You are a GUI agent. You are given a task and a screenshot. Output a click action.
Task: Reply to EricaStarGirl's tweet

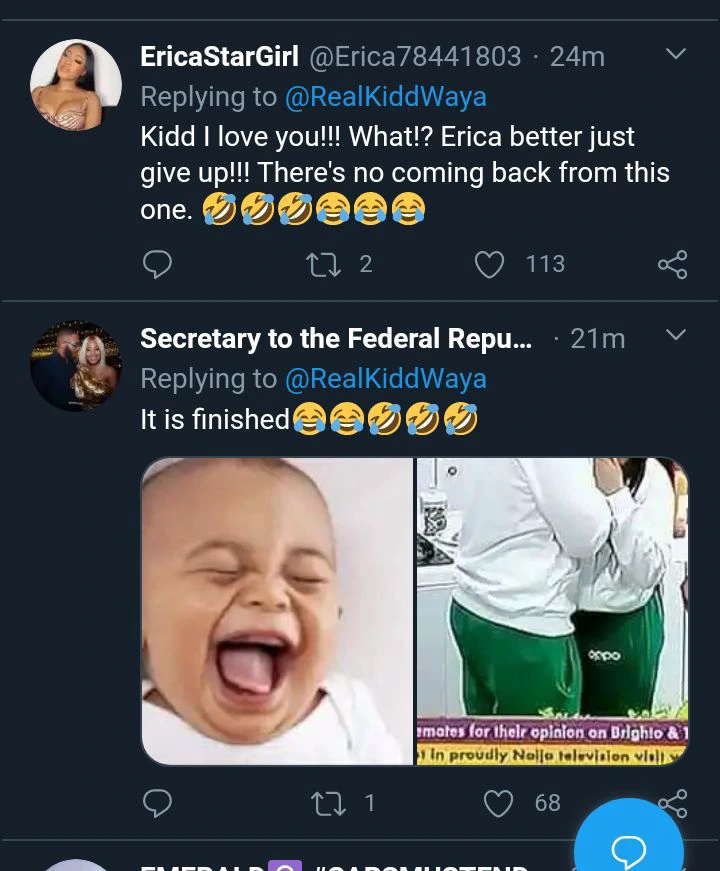157,264
